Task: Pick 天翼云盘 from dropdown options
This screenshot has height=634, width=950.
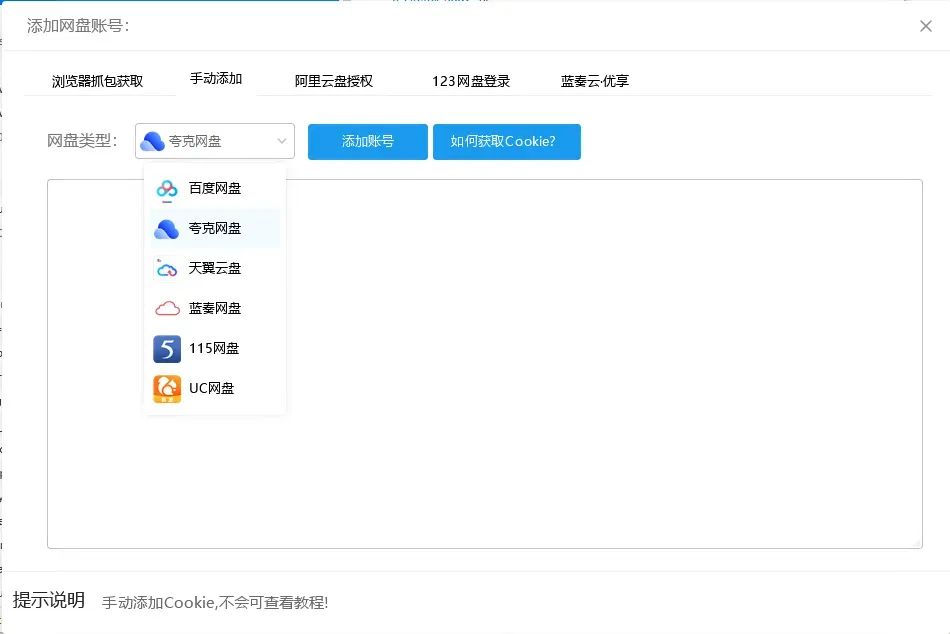Action: pos(215,269)
